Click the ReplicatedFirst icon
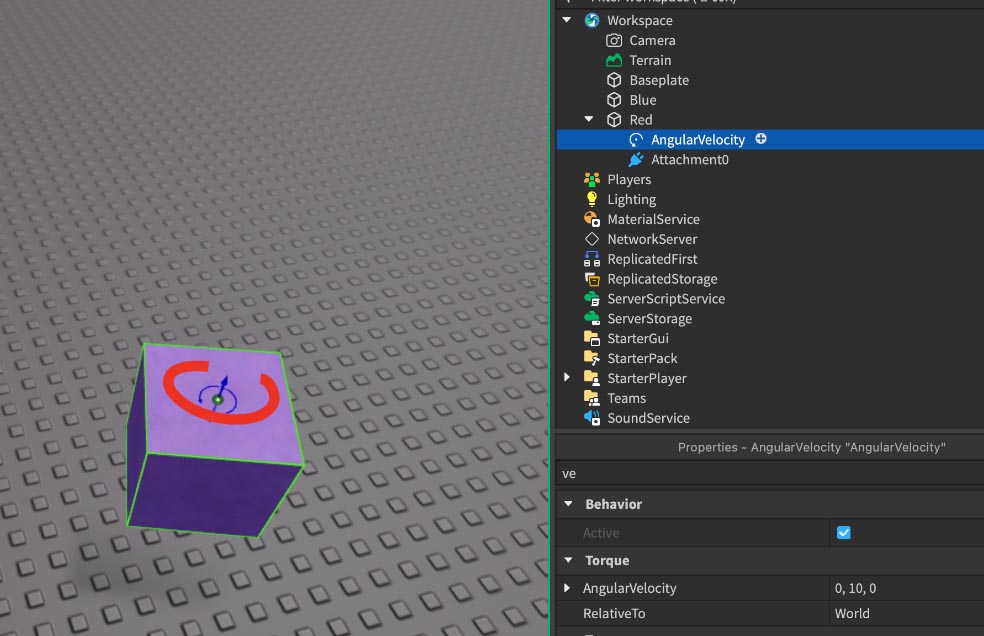 tap(592, 259)
